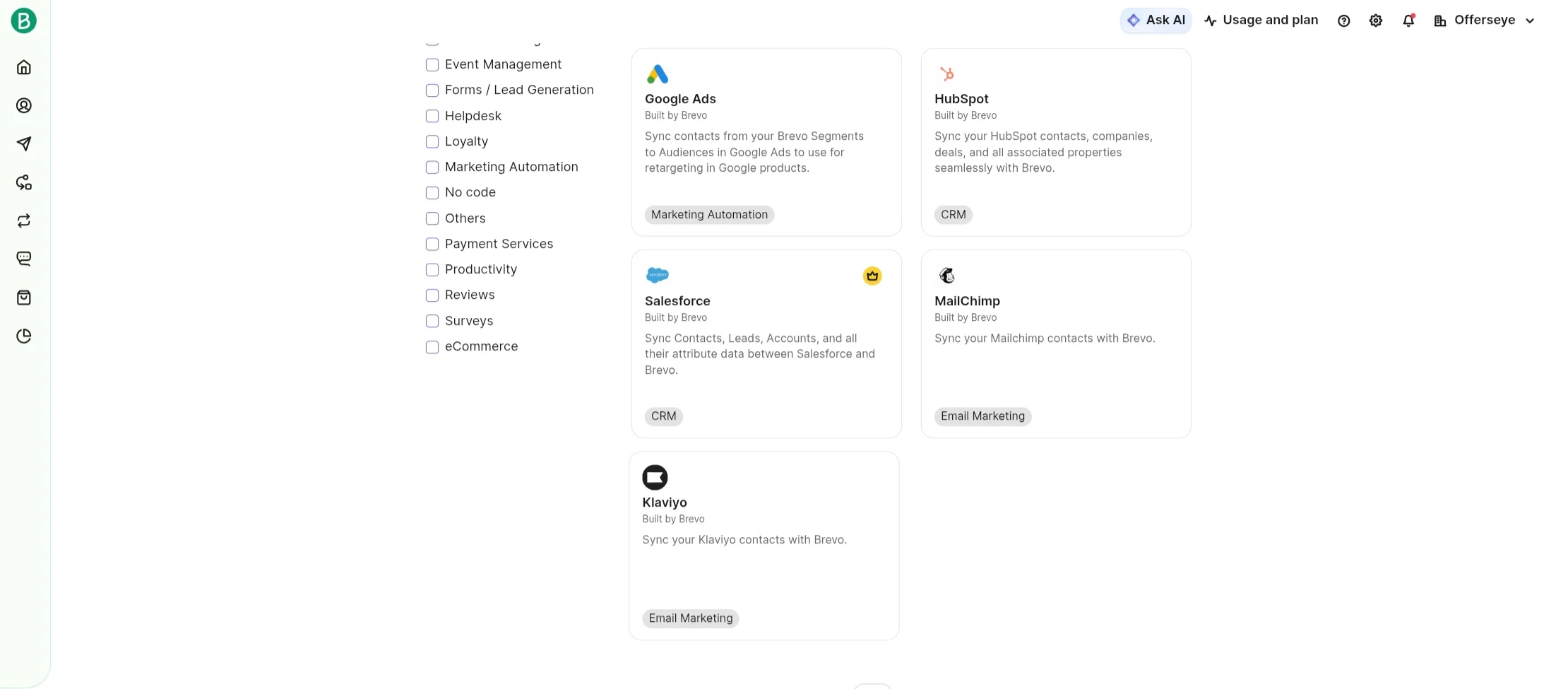Toggle the Productivity checkbox
This screenshot has width=1568, height=689.
coord(432,269)
